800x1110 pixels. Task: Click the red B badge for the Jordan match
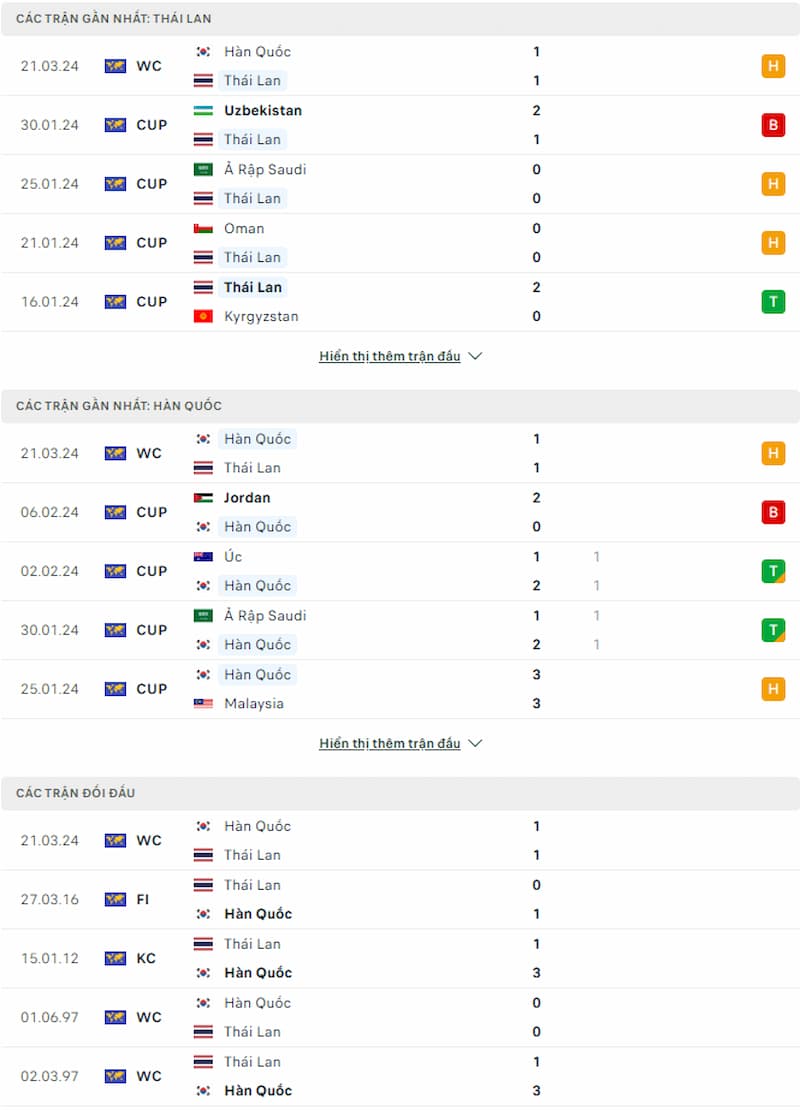[x=773, y=512]
